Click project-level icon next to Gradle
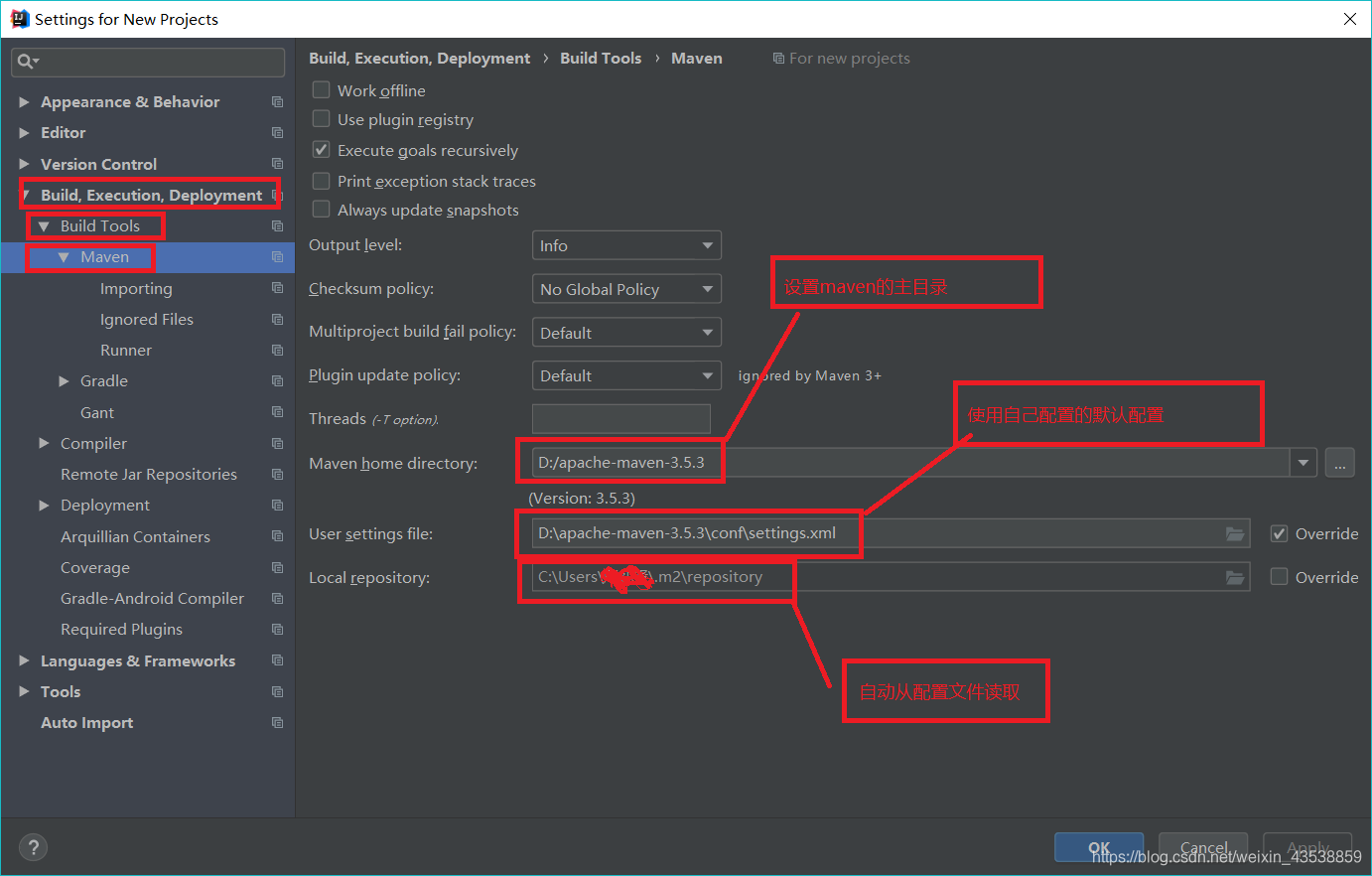1372x876 pixels. (277, 381)
